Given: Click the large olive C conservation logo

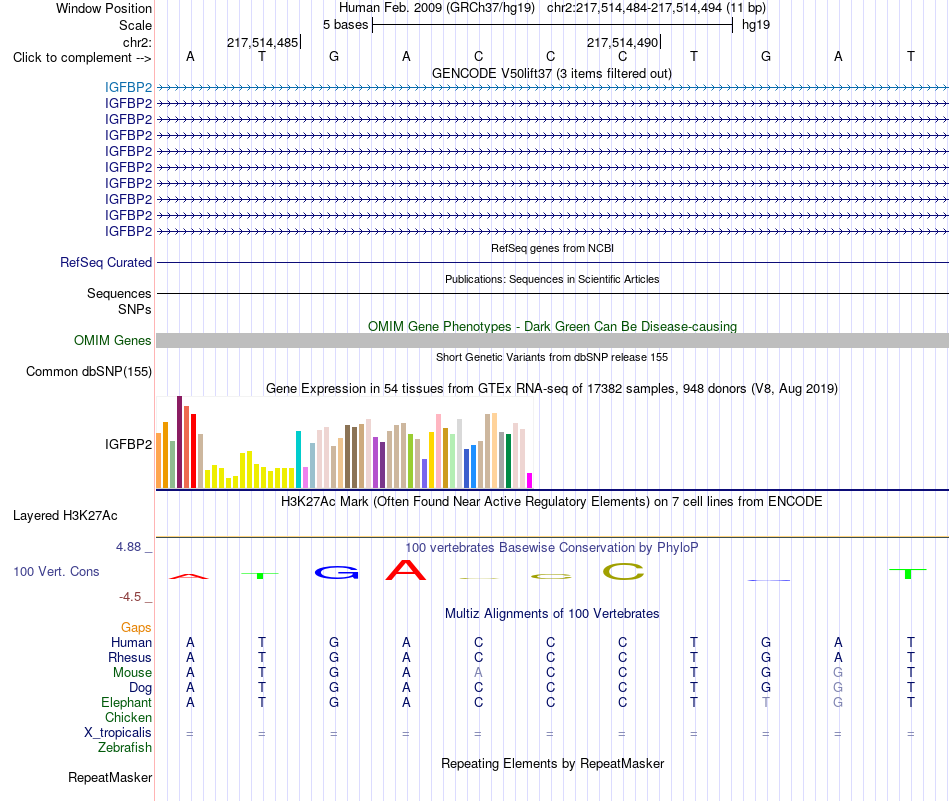Looking at the screenshot, I should [623, 571].
